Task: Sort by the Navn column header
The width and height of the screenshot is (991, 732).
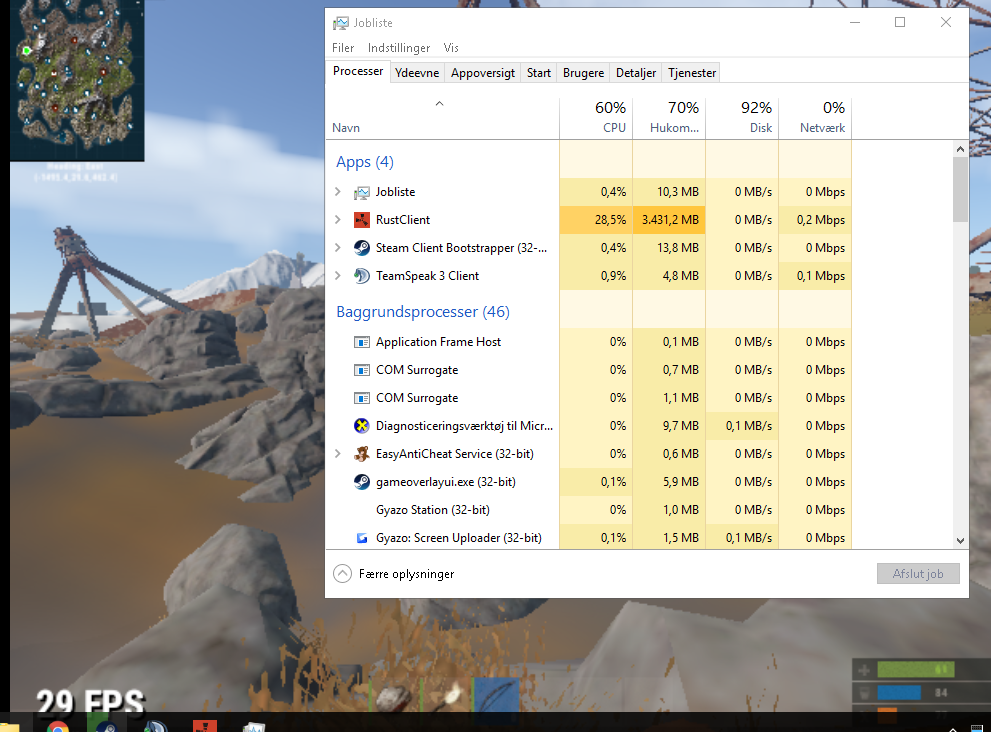Action: 442,118
